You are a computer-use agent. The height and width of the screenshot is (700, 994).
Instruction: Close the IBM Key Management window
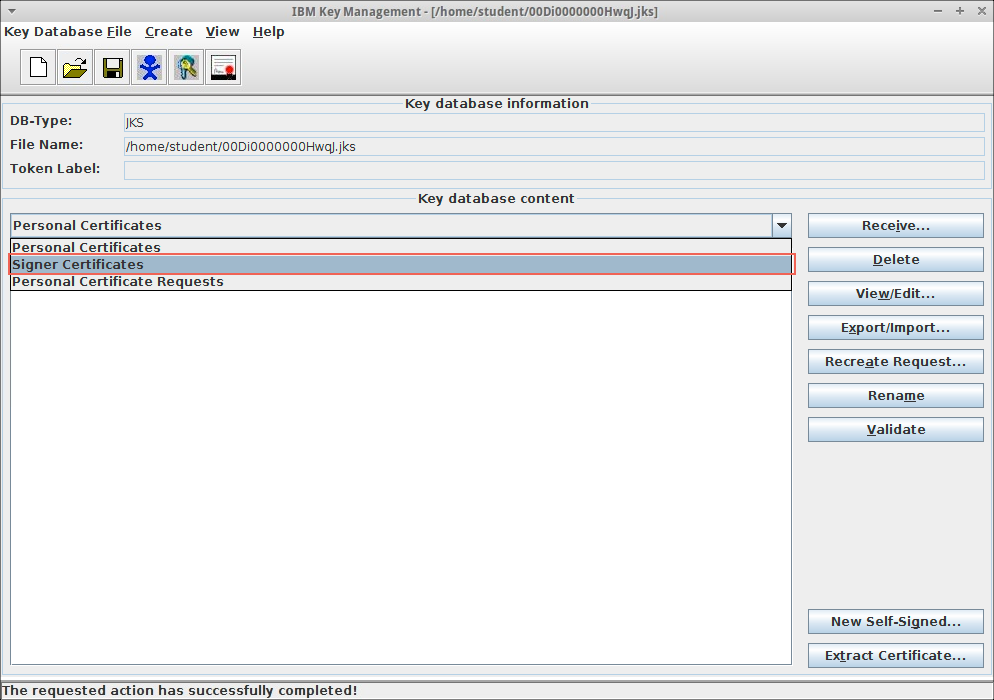click(981, 11)
